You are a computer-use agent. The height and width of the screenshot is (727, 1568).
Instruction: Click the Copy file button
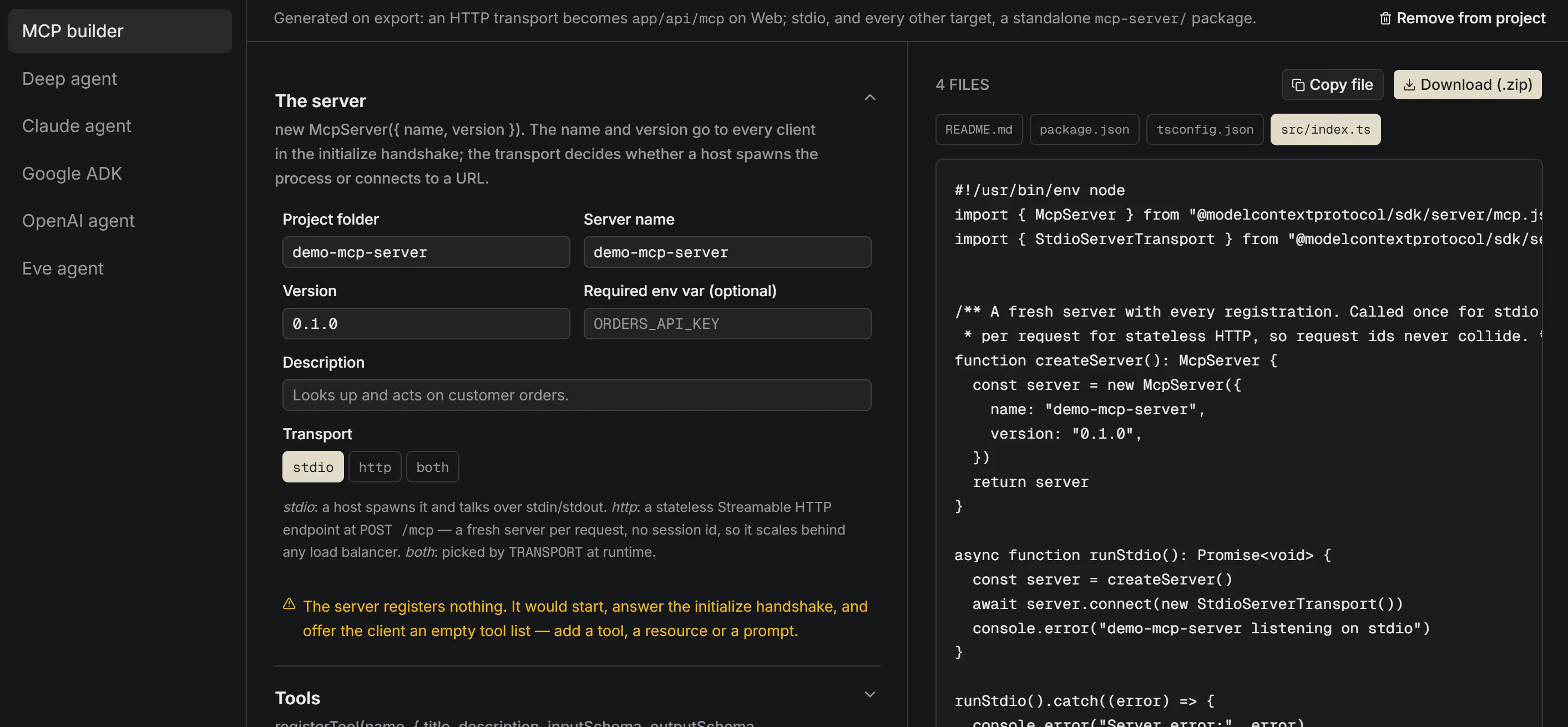(1332, 84)
